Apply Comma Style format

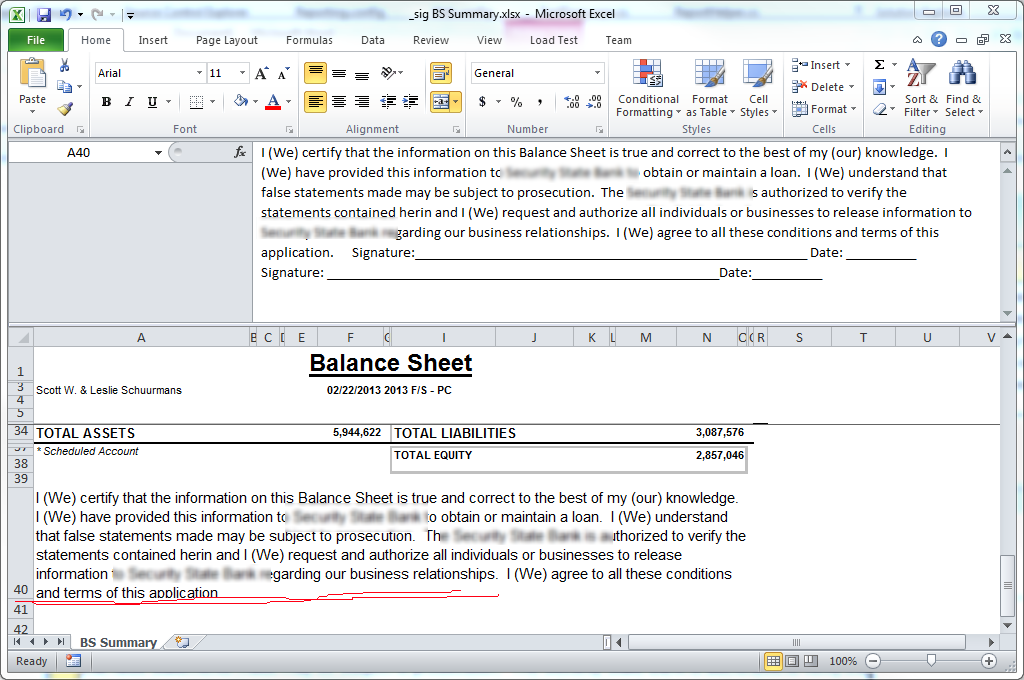(539, 102)
